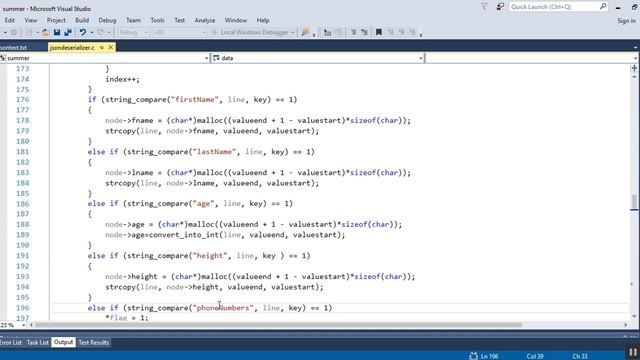Viewport: 640px width, 360px height.
Task: Click the split editor icon above vertical scrollbar
Action: point(634,68)
